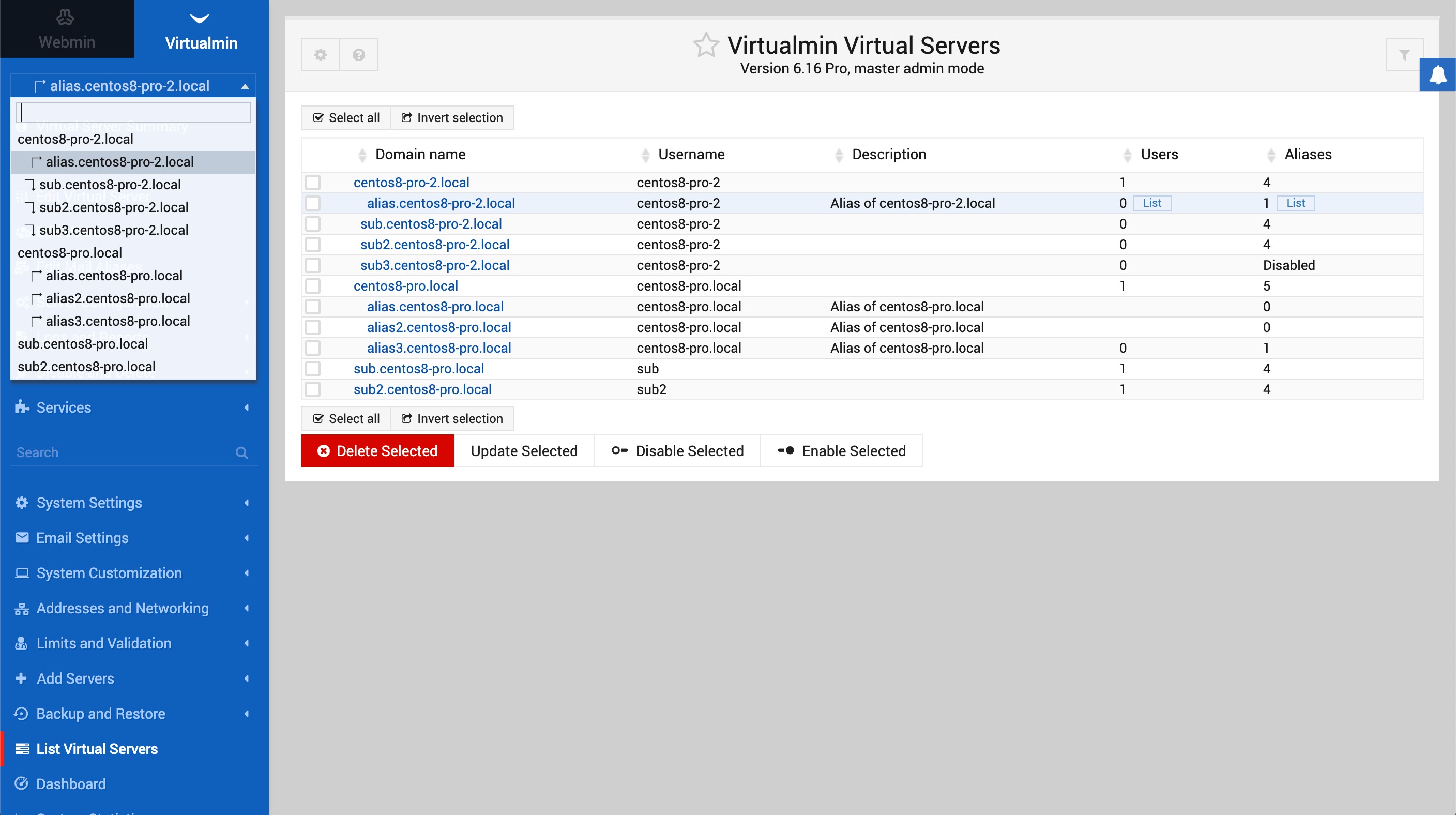Expand the Email Settings section

[x=247, y=537]
